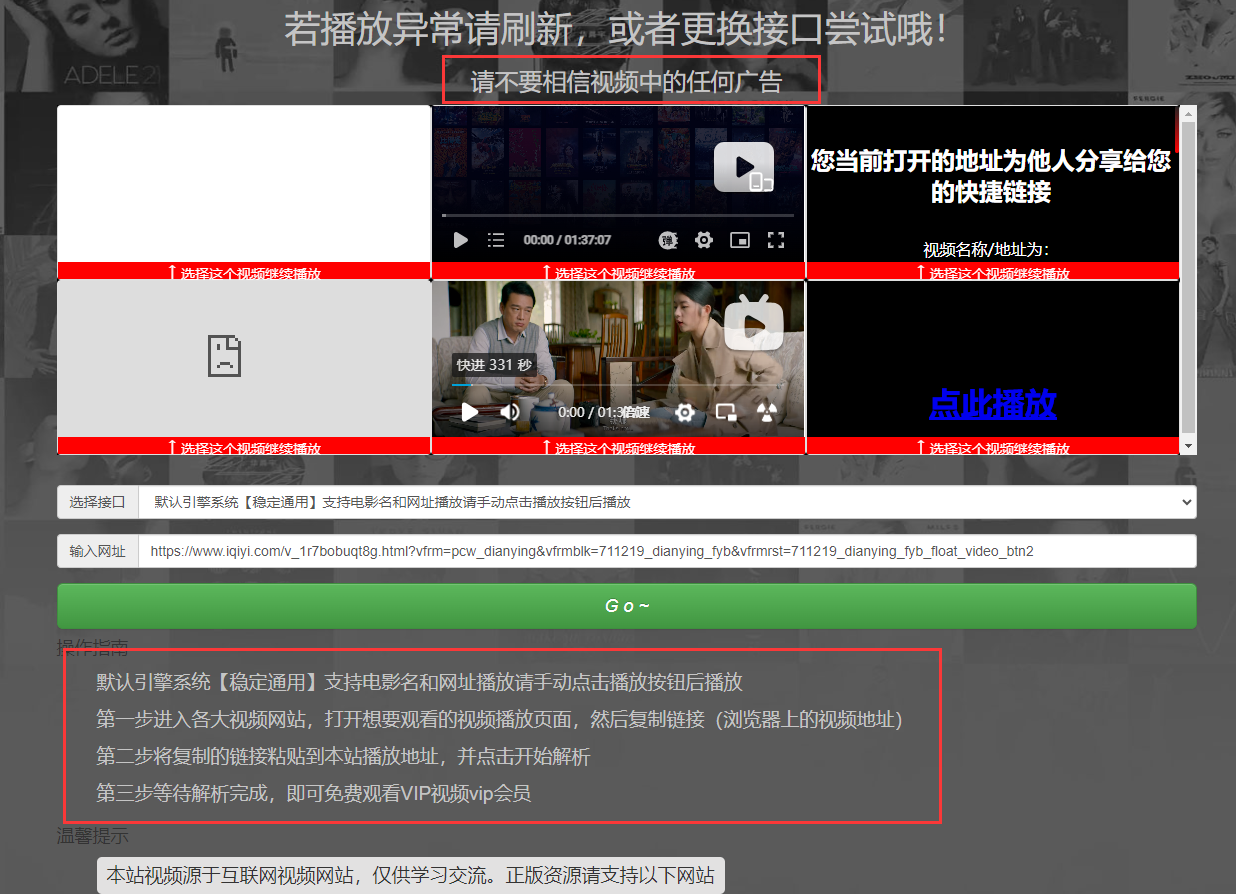
Task: Click the progress bar of the 01:37:07 player
Action: (x=618, y=215)
